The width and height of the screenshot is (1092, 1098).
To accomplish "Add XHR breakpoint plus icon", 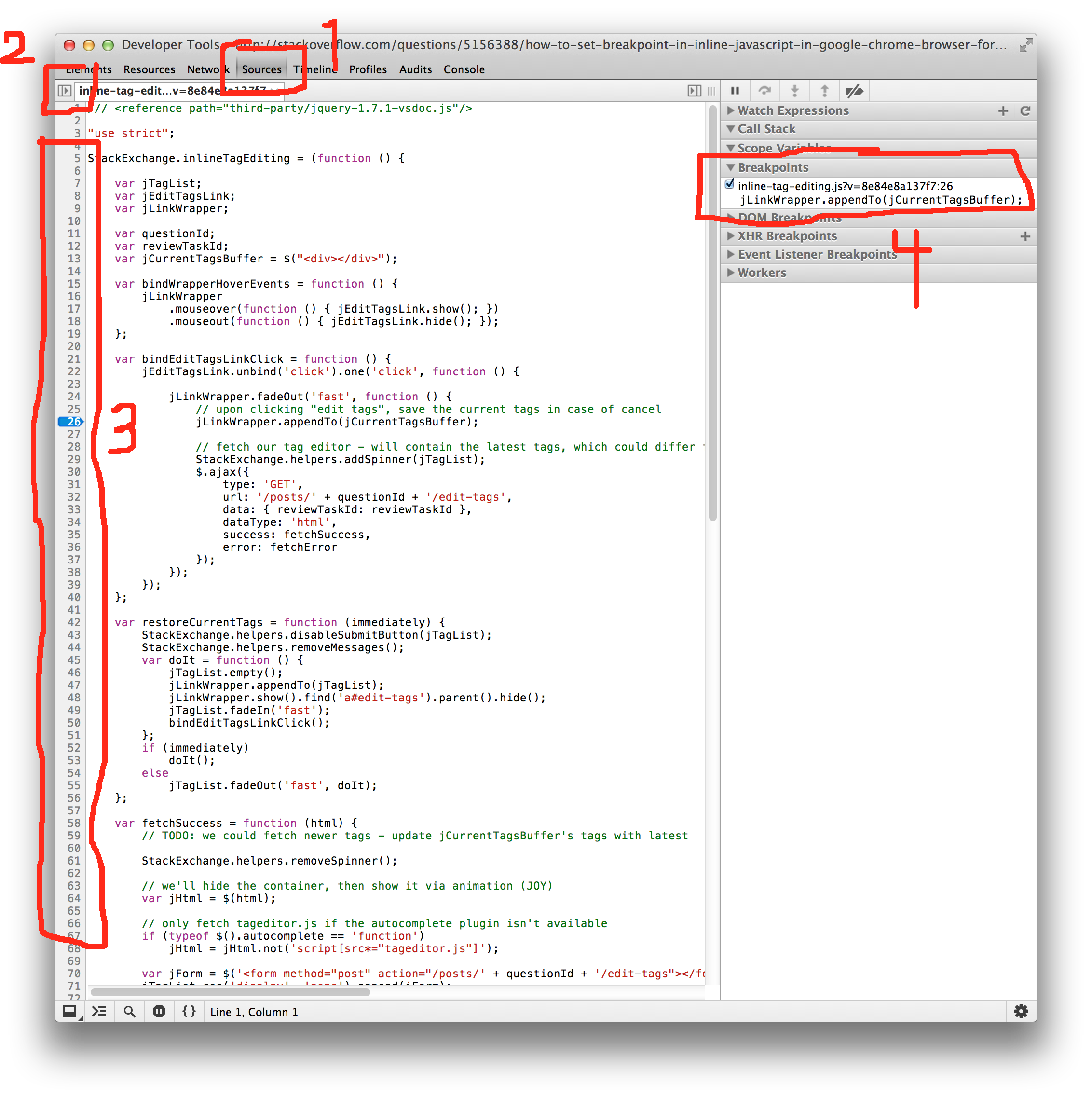I will 1025,236.
